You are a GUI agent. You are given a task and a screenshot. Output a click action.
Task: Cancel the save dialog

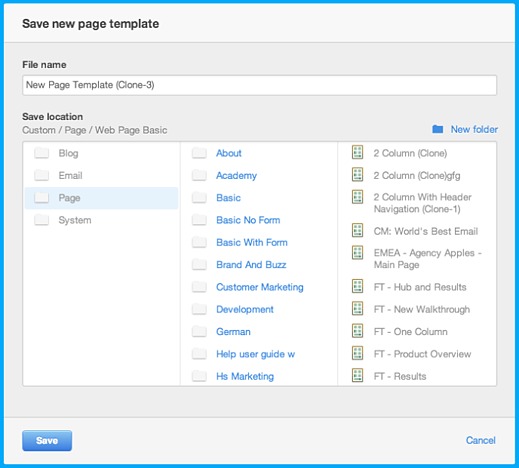coord(481,440)
